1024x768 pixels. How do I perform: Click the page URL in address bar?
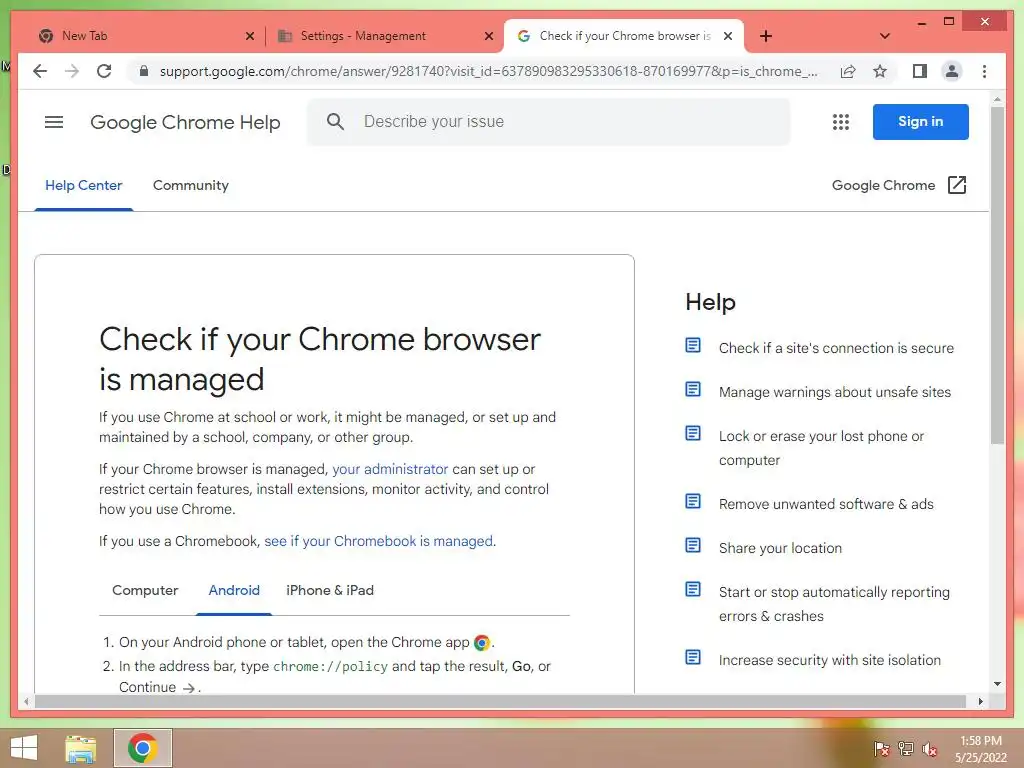pos(488,71)
